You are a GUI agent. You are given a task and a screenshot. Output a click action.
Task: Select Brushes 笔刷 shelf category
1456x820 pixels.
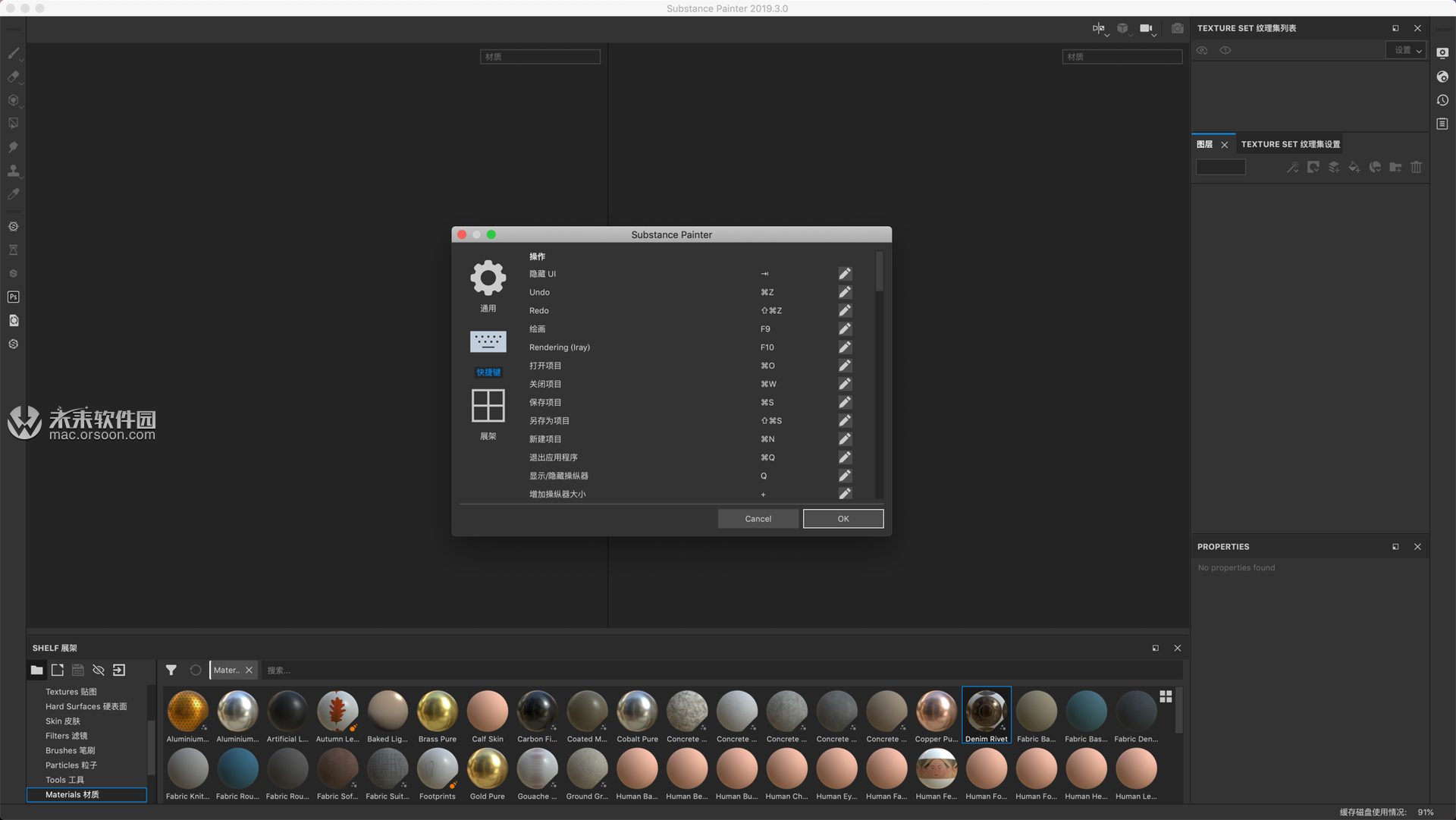click(71, 751)
